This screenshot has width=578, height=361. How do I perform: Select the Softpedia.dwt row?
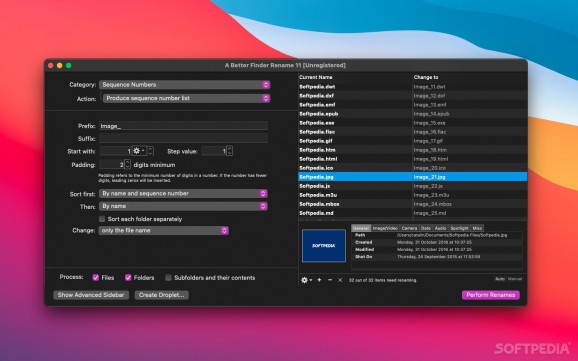click(412, 87)
